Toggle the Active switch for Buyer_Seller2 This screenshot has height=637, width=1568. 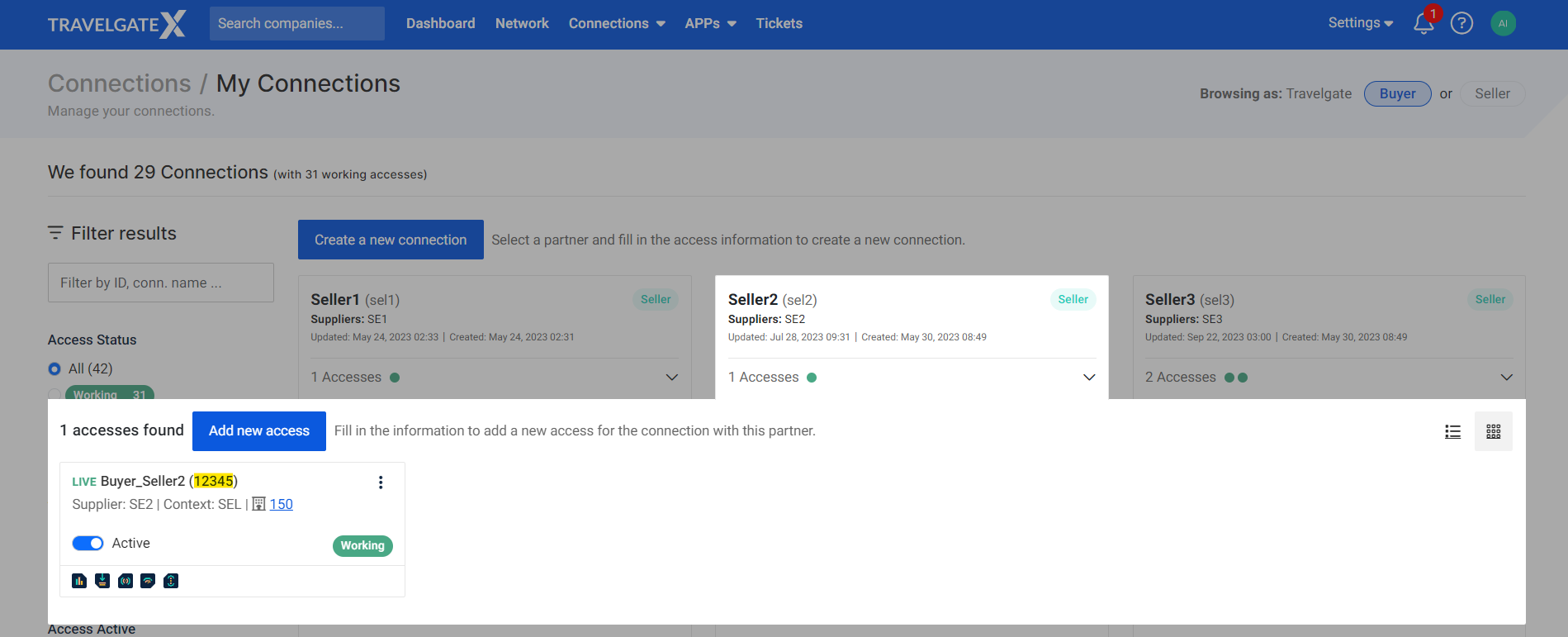click(88, 543)
